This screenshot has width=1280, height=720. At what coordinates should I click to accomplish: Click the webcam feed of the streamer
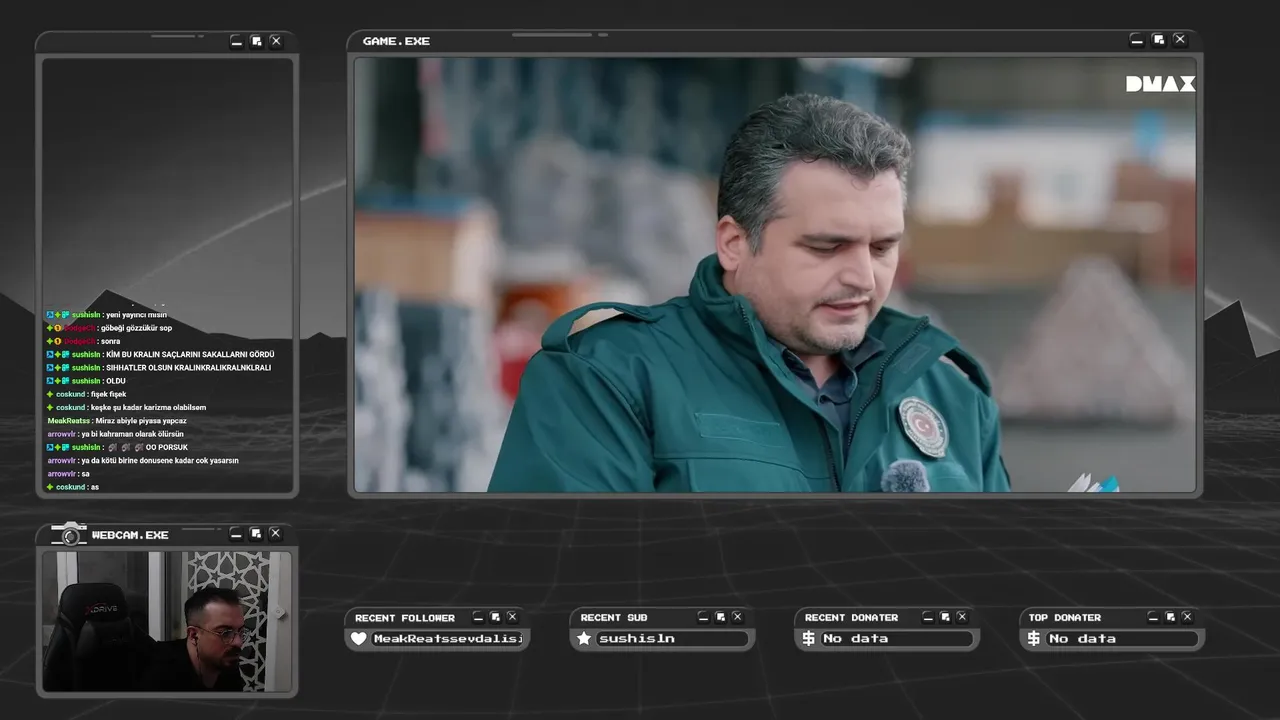coord(167,621)
